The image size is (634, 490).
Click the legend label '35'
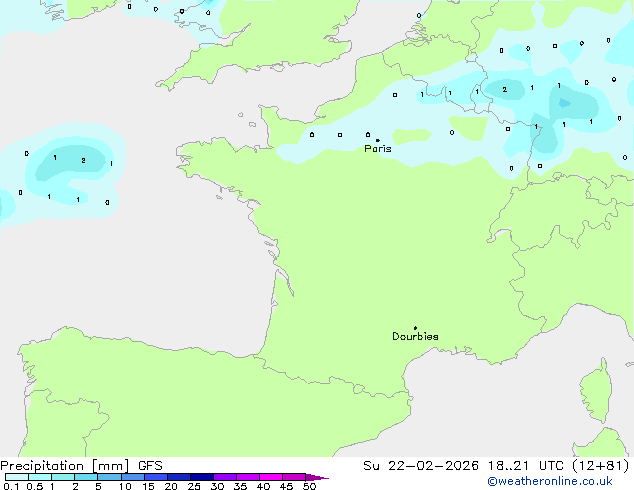(240, 486)
